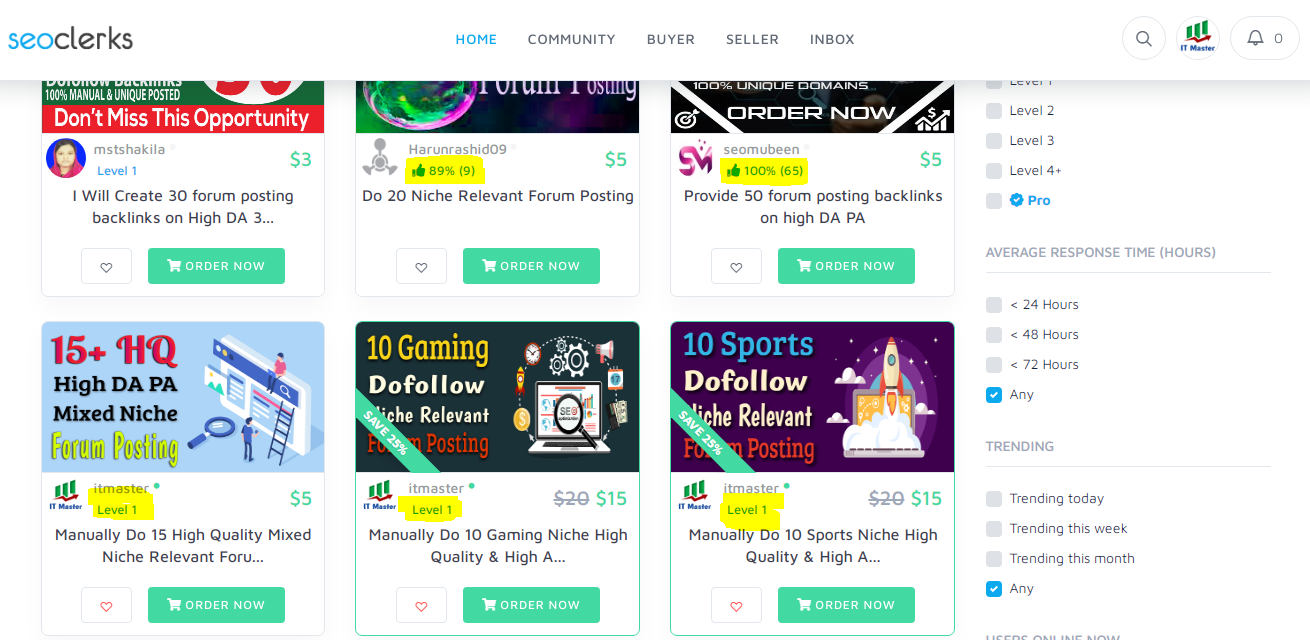Favorite the seomubeen service with heart icon
The image size is (1310, 640).
click(x=736, y=266)
